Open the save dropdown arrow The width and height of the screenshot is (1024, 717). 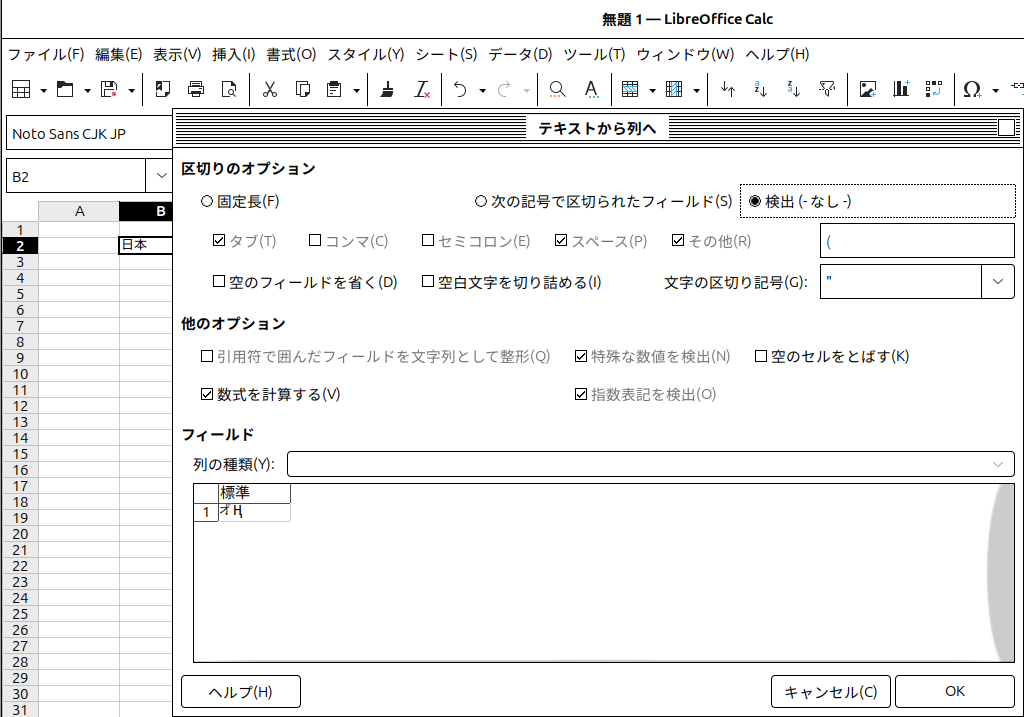[x=131, y=91]
